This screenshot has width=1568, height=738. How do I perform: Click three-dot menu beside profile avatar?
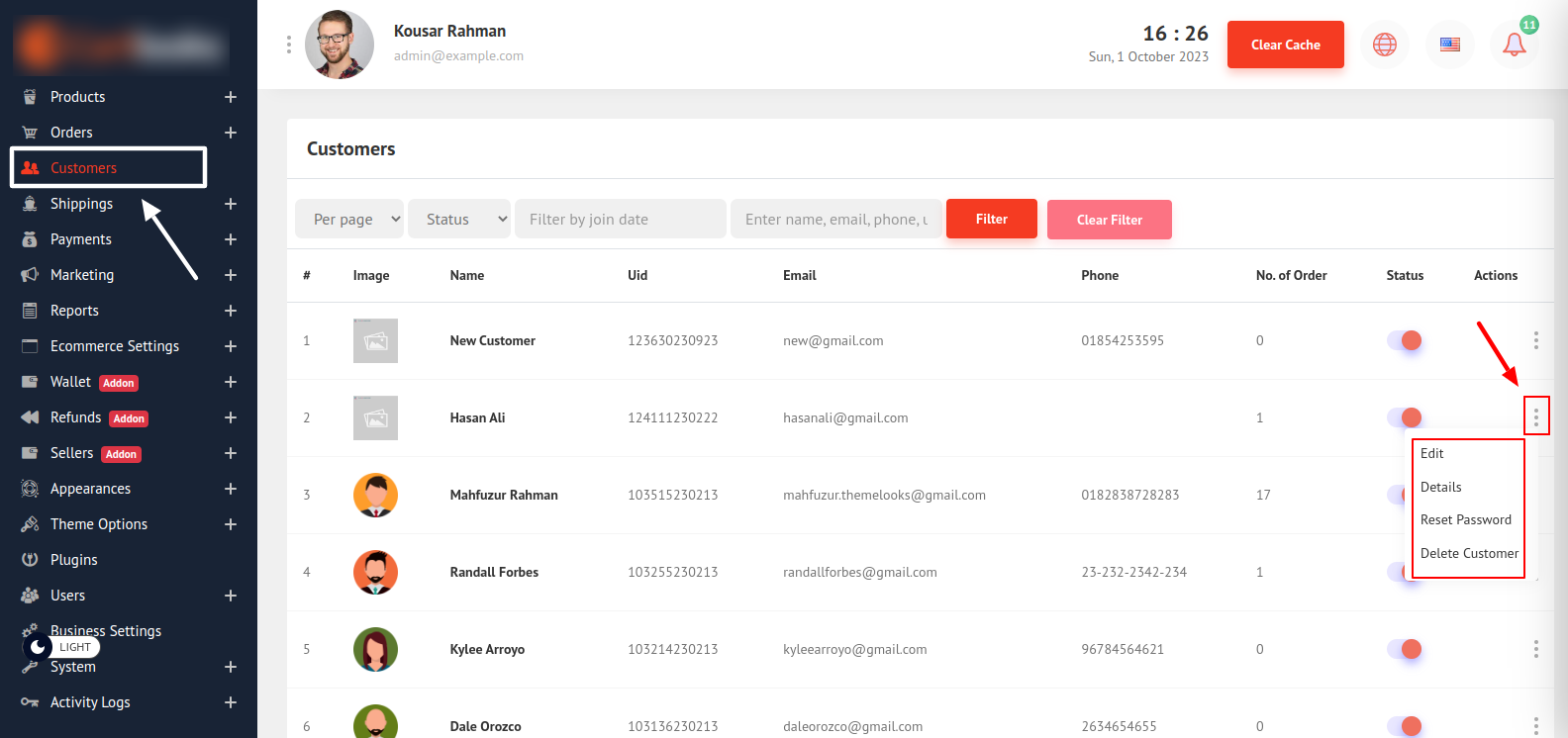(289, 45)
